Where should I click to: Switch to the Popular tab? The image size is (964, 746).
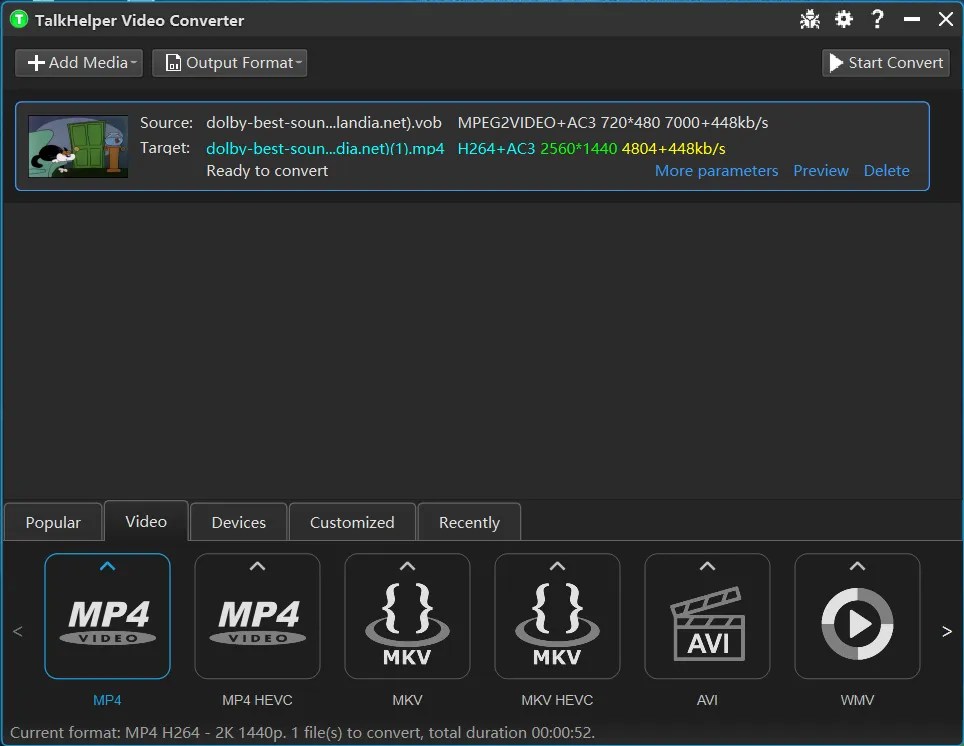click(x=52, y=521)
